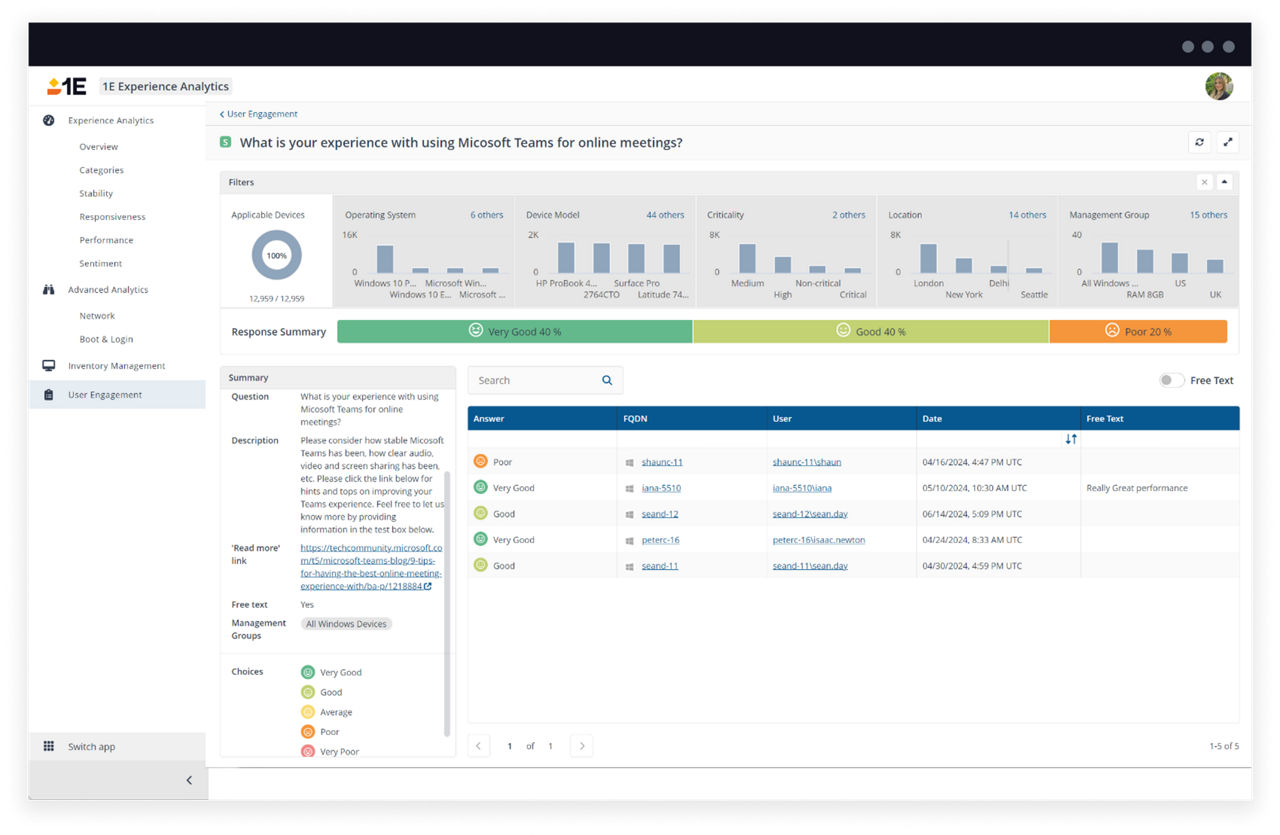1280x835 pixels.
Task: Open the techcommunity Read more link
Action: tap(370, 567)
